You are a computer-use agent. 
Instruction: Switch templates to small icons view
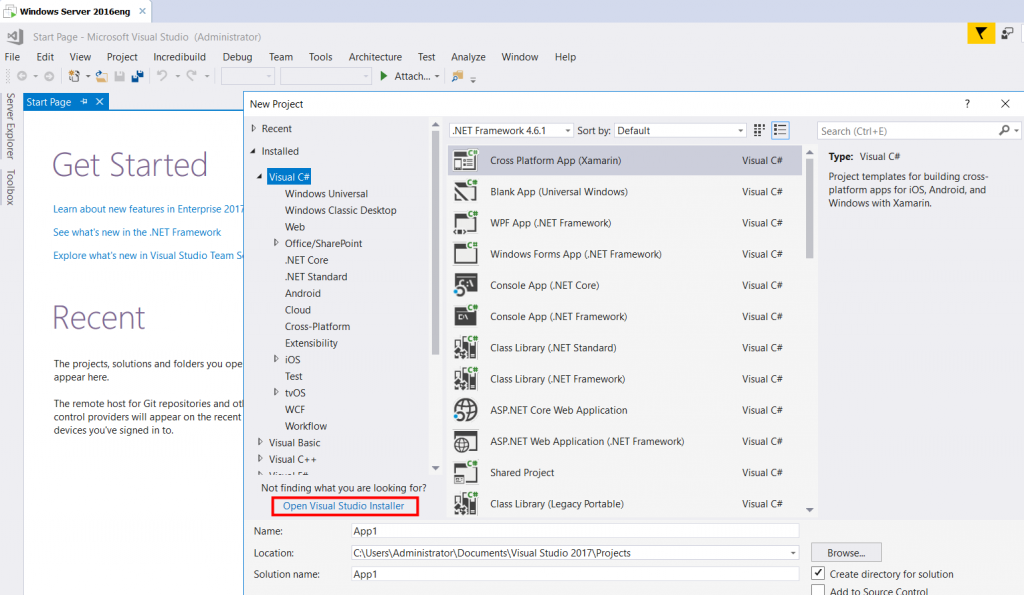pos(759,131)
